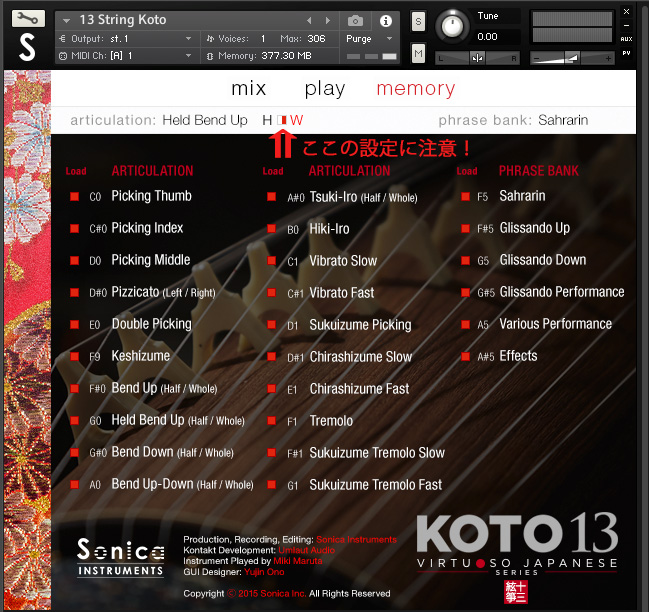Switch to the play tab
This screenshot has height=612, width=649.
[325, 89]
